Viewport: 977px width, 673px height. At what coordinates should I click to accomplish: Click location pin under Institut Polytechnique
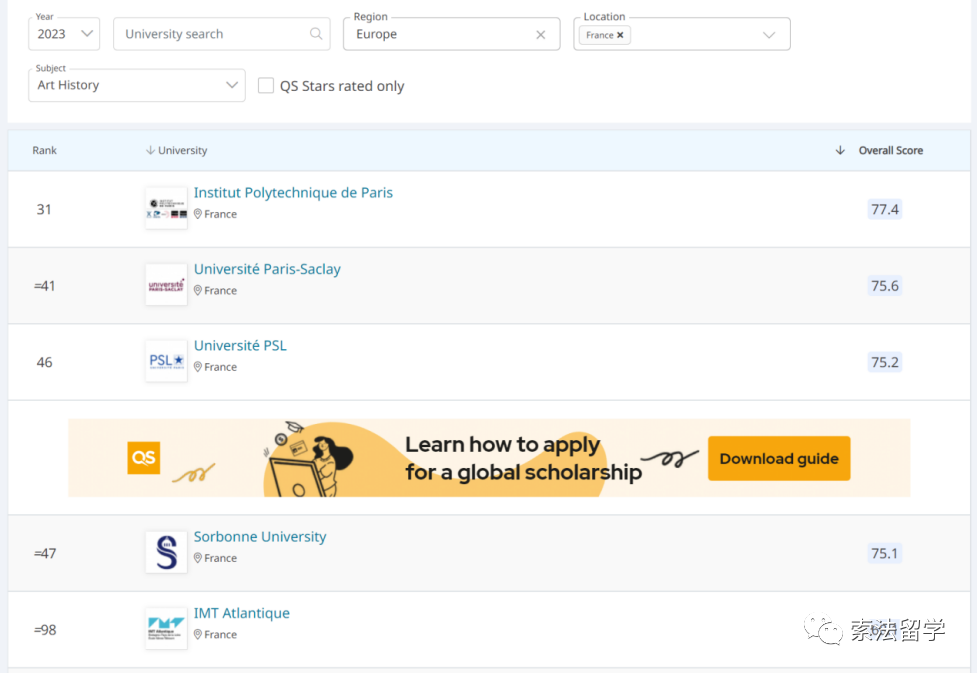198,214
